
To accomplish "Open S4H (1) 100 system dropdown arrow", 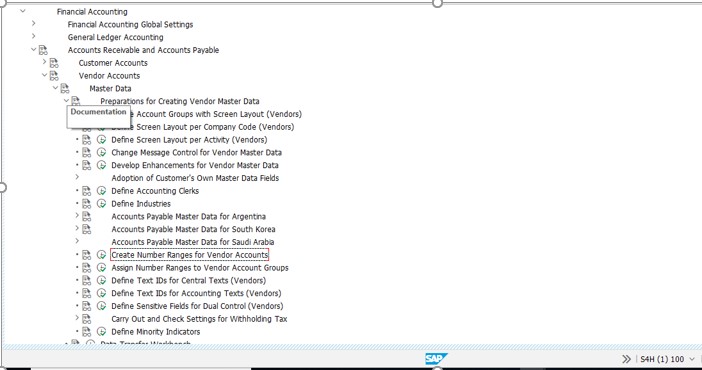I will tap(692, 359).
